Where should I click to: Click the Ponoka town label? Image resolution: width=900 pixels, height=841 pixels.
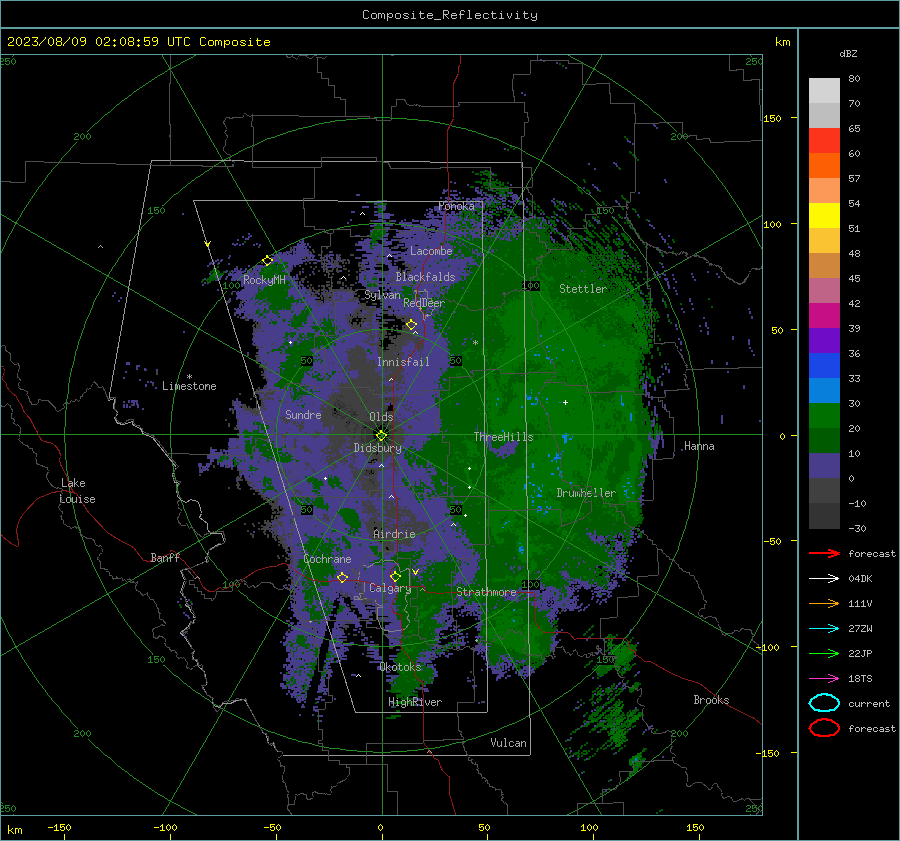pos(456,206)
